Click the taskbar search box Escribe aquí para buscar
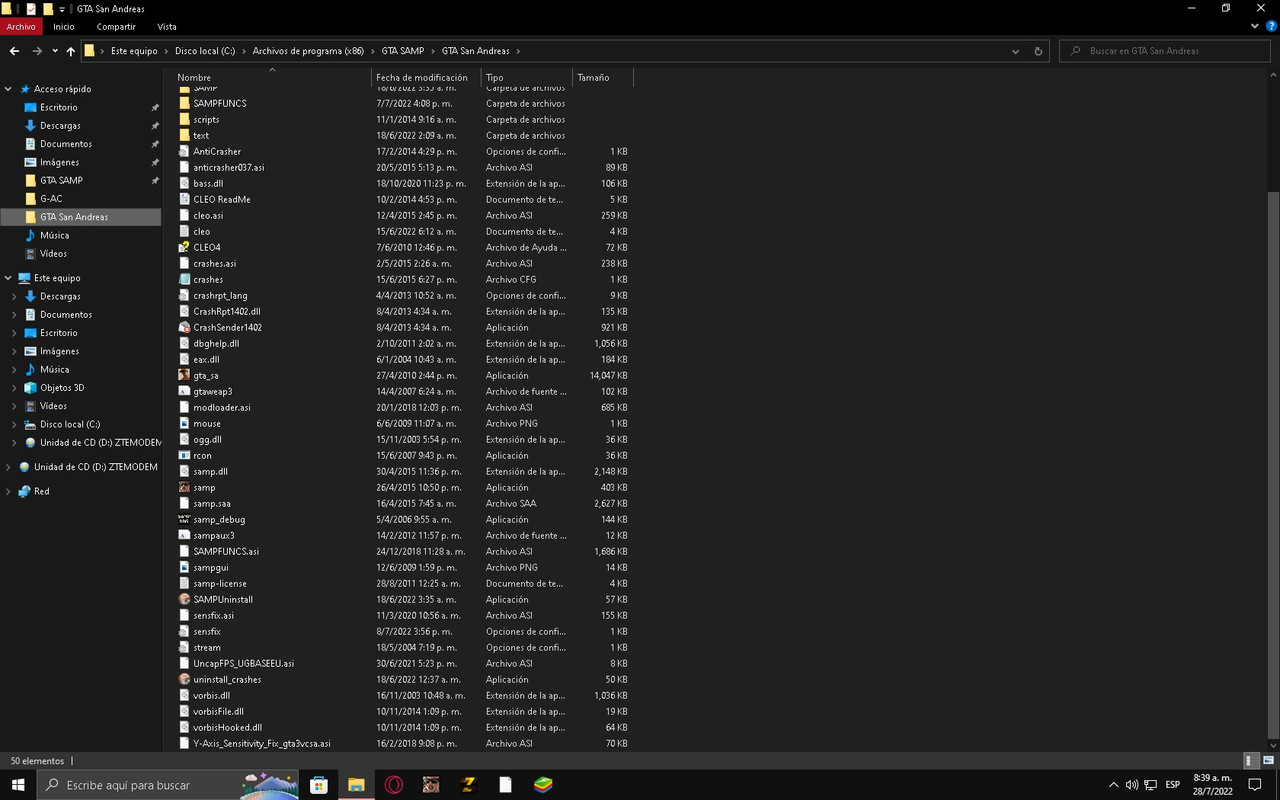This screenshot has width=1280, height=800. pyautogui.click(x=168, y=785)
